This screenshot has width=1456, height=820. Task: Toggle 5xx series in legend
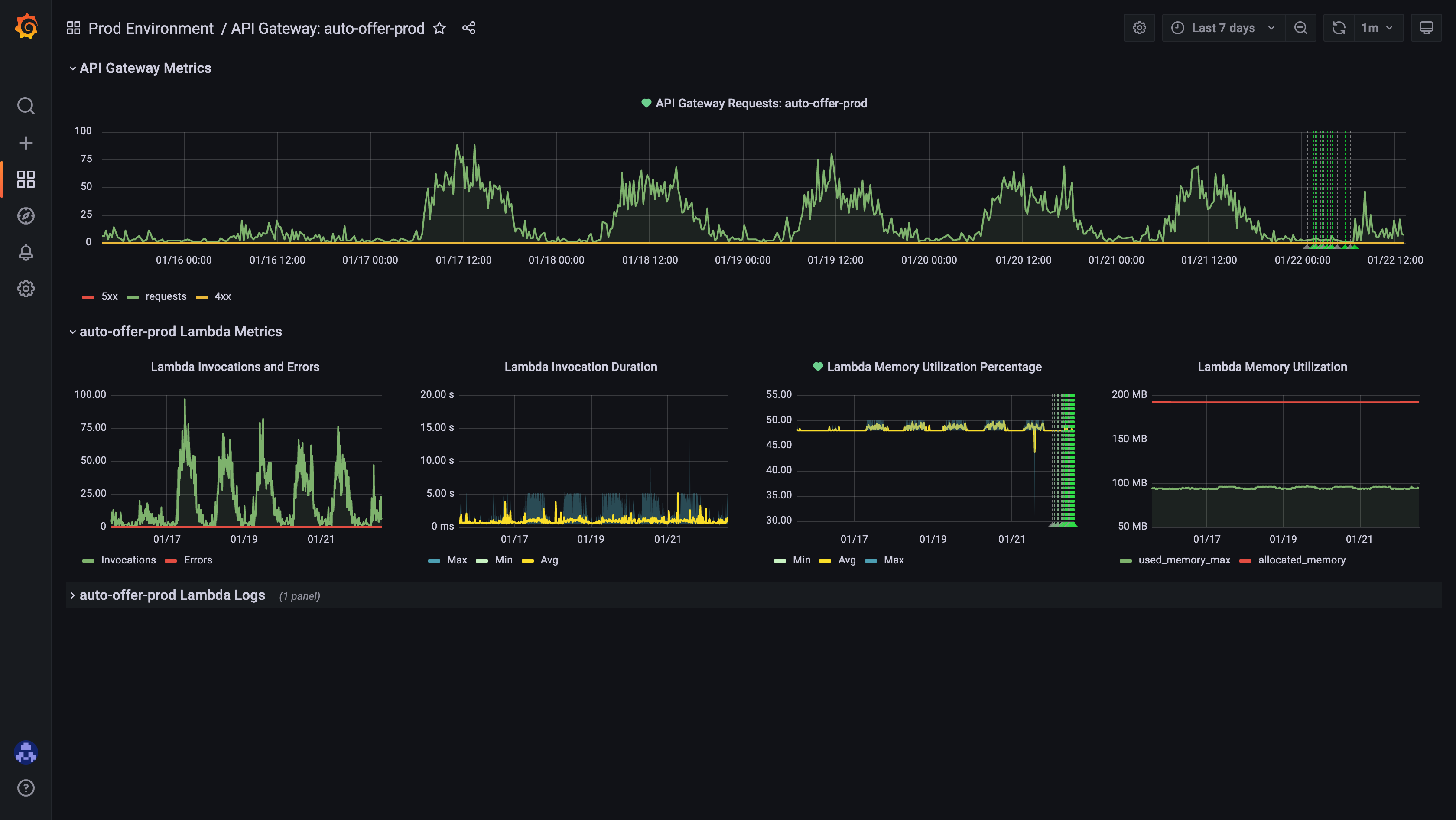109,297
